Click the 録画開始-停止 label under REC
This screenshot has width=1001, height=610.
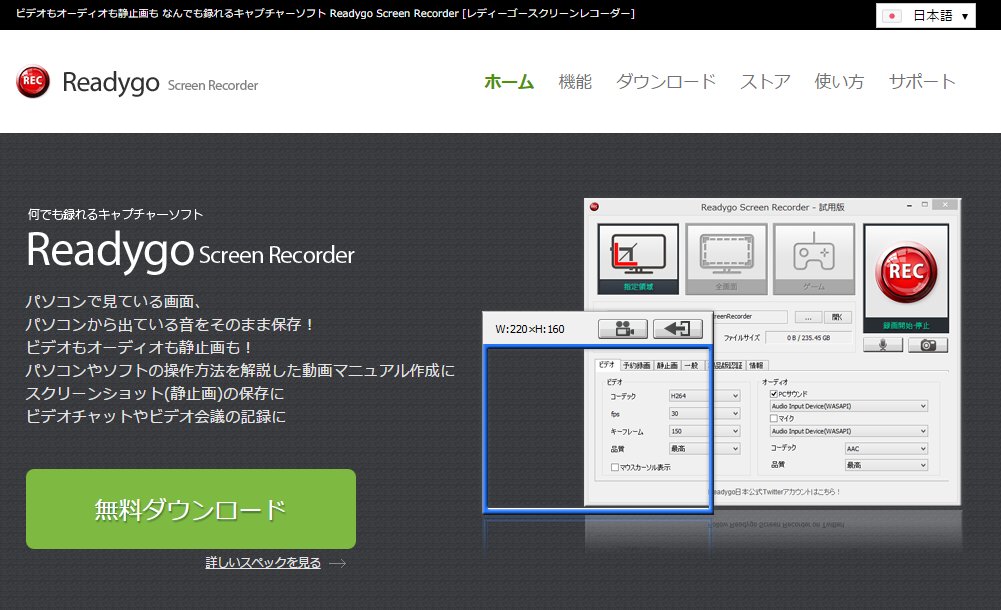906,325
